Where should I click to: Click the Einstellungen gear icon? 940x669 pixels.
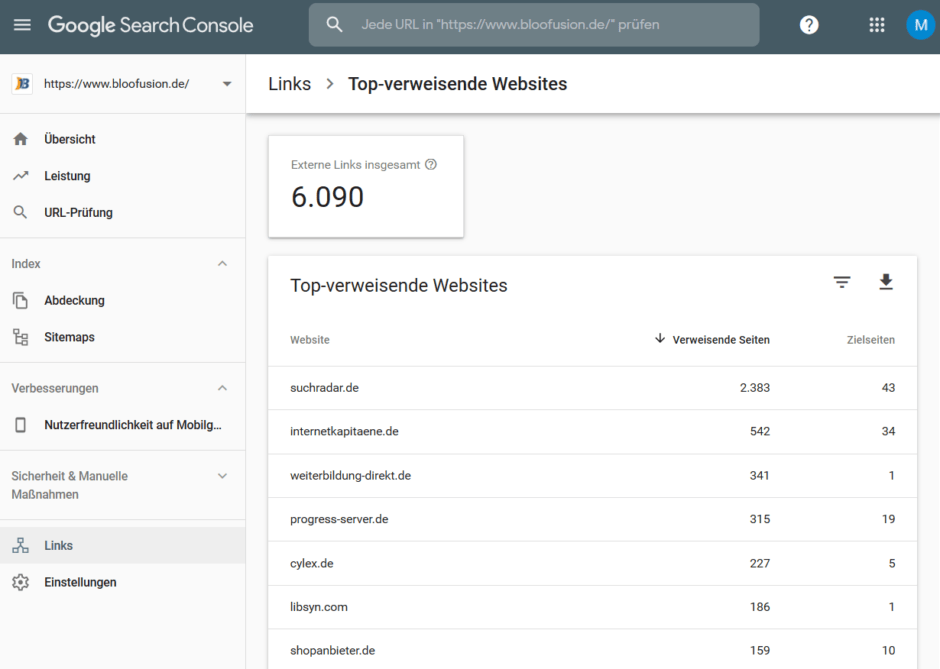20,582
